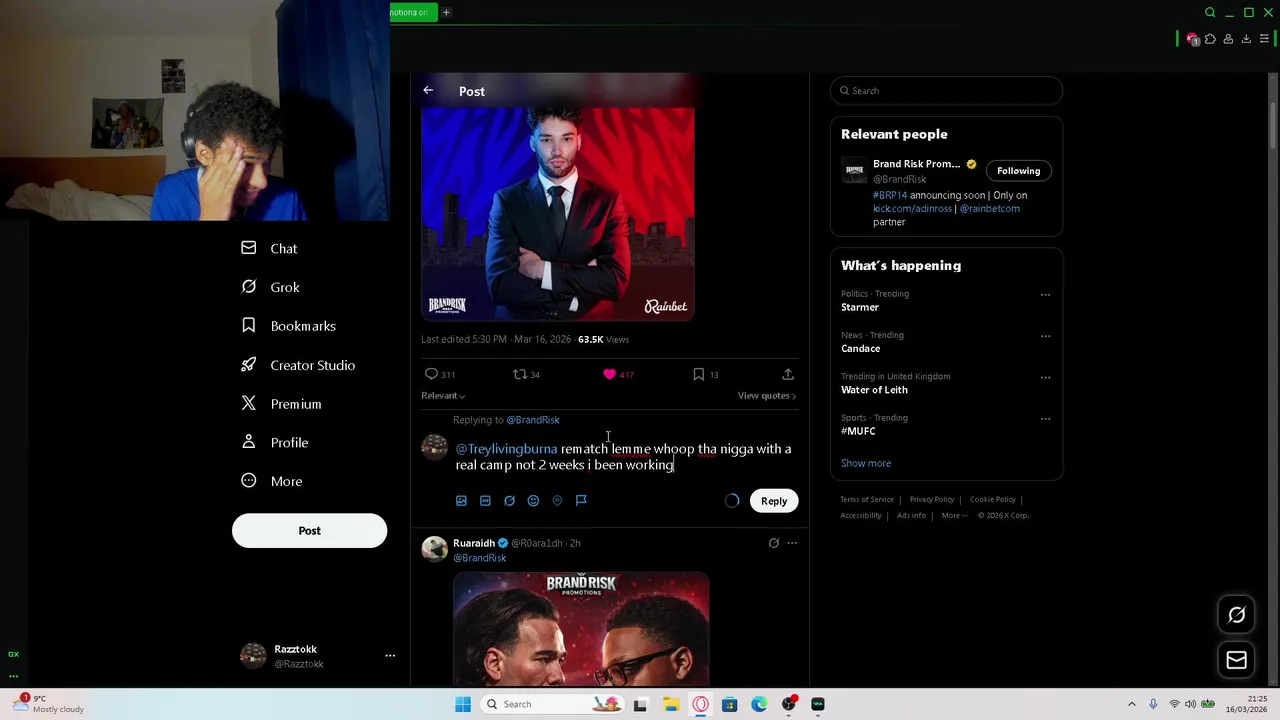This screenshot has width=1280, height=720.
Task: Open the floating messages envelope button
Action: (x=1236, y=660)
